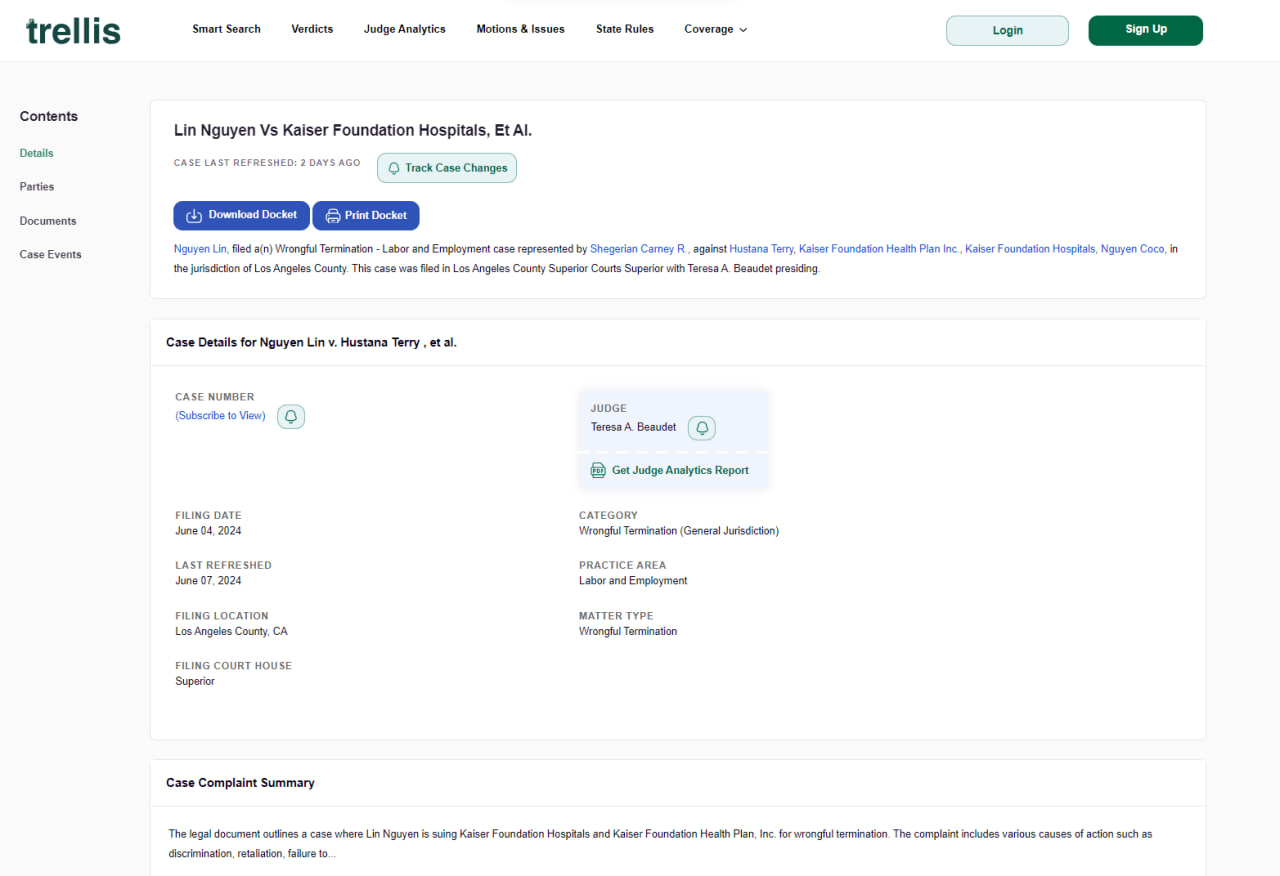Open Kaiser Foundation Health Plan Inc. link
This screenshot has width=1280, height=876.
(x=880, y=249)
